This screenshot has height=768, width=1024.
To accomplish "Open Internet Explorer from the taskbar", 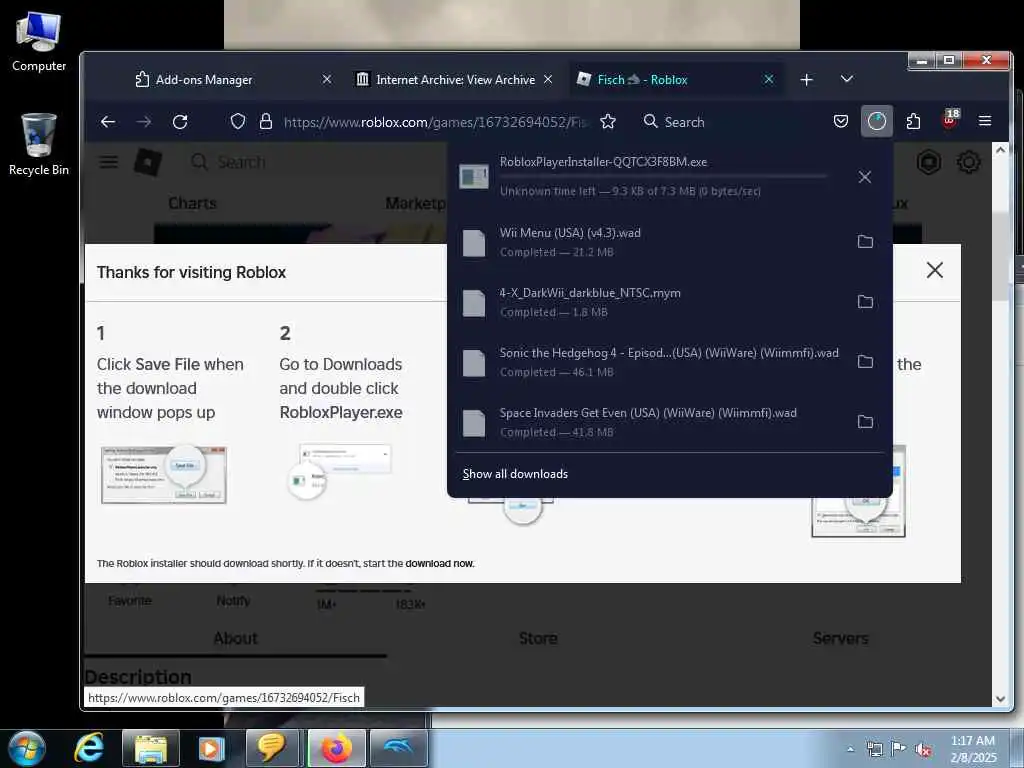I will [x=89, y=748].
